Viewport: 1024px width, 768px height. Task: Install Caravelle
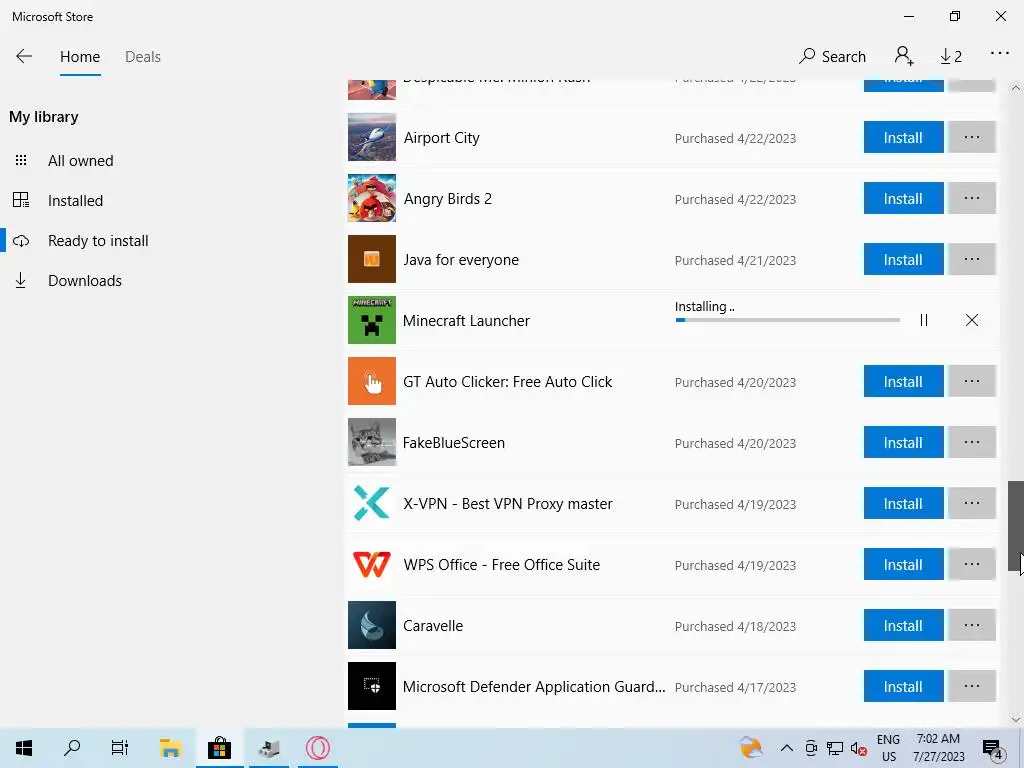(903, 625)
